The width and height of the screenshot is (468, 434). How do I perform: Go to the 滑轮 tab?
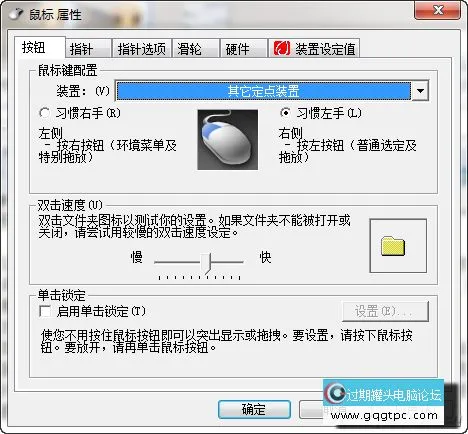pyautogui.click(x=195, y=49)
